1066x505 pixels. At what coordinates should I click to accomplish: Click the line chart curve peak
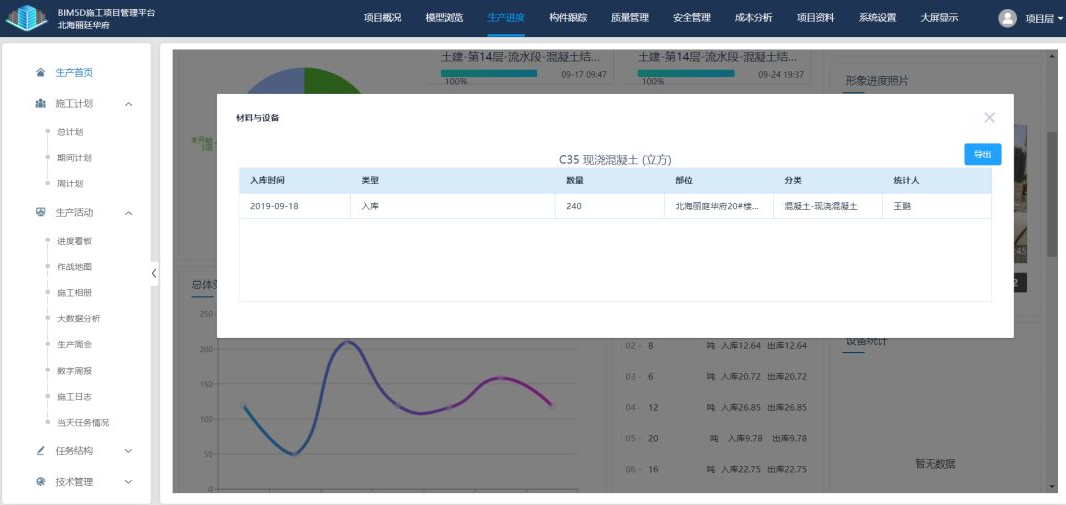click(347, 342)
